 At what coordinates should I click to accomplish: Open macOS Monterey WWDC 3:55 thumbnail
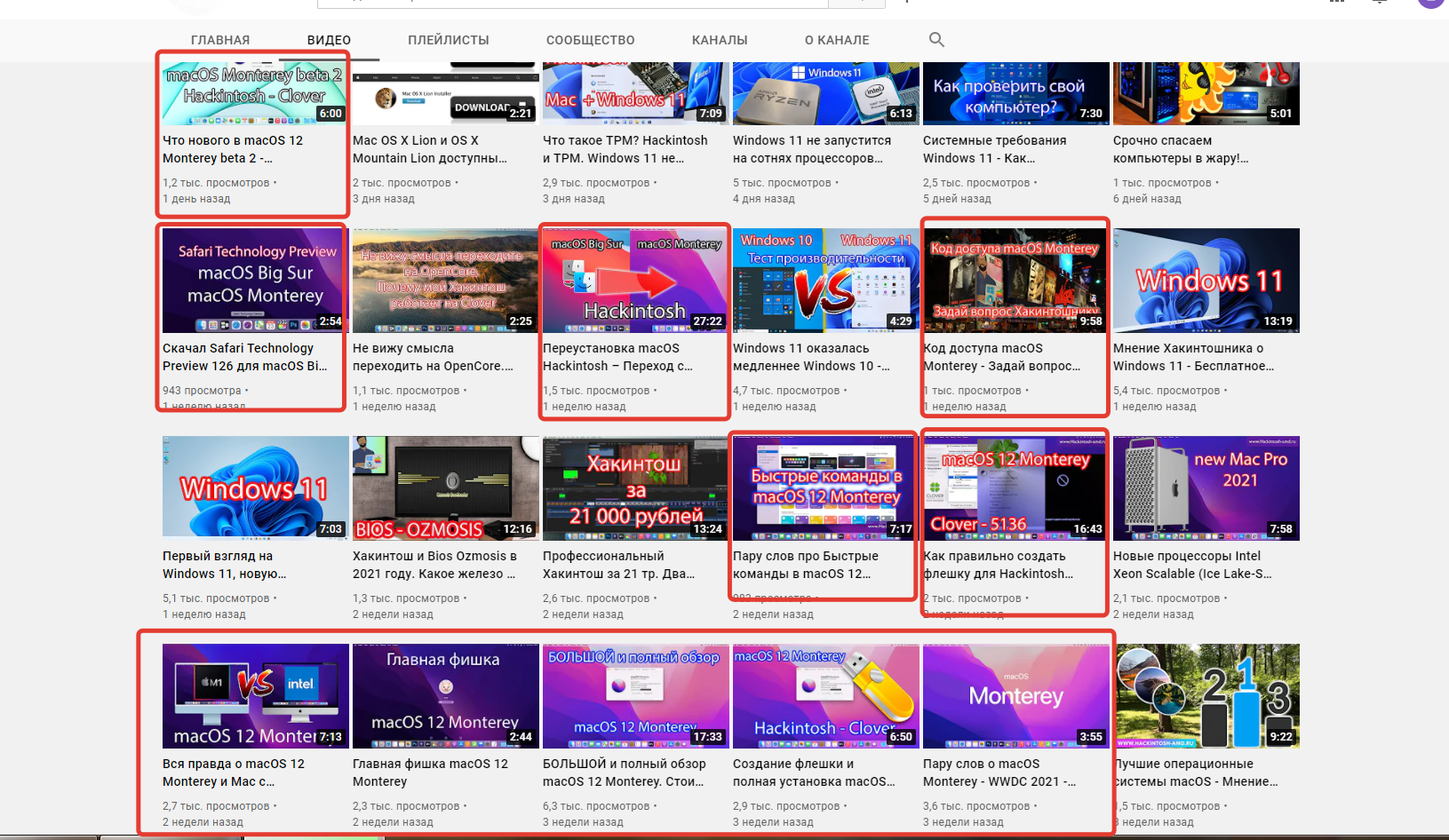(x=1016, y=696)
